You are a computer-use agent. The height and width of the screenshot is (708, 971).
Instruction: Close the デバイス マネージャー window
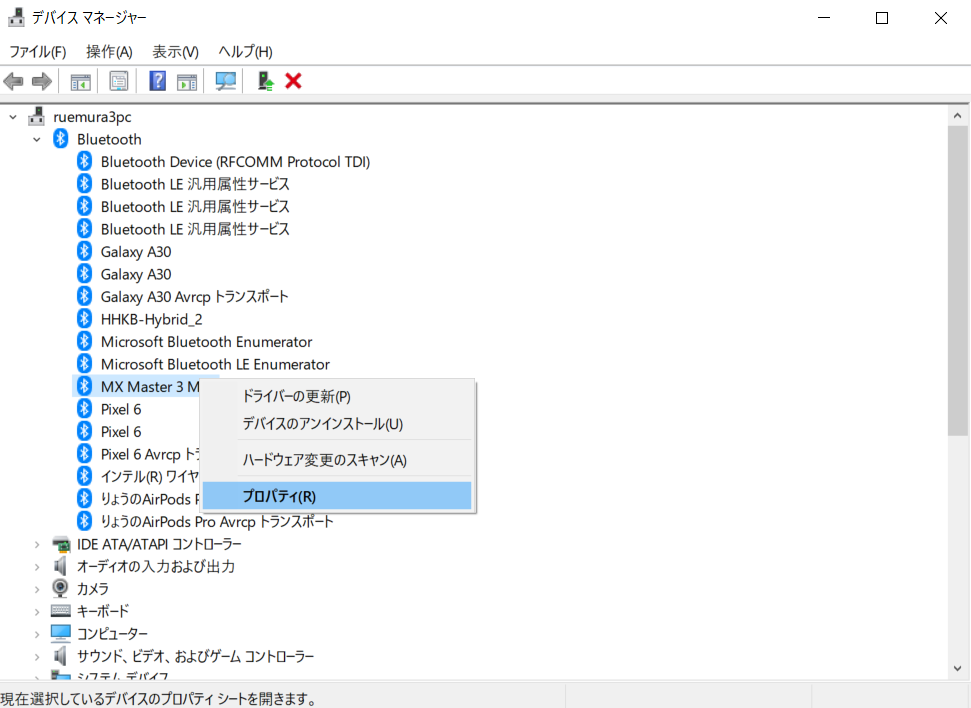pyautogui.click(x=941, y=17)
